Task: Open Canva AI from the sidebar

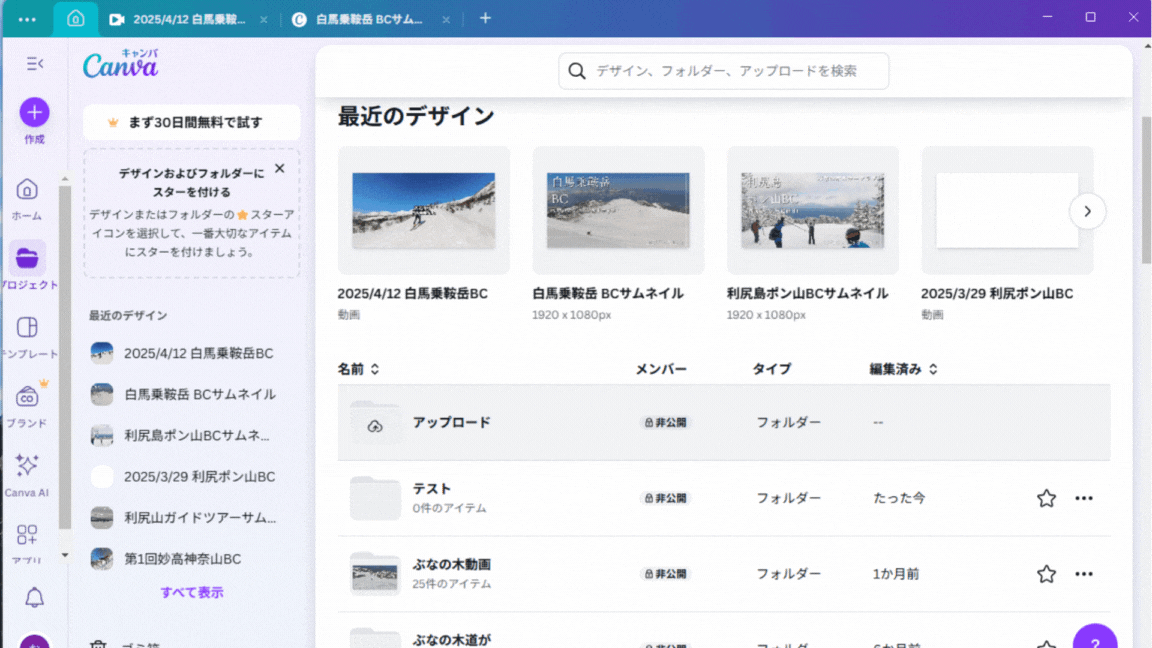Action: (27, 466)
